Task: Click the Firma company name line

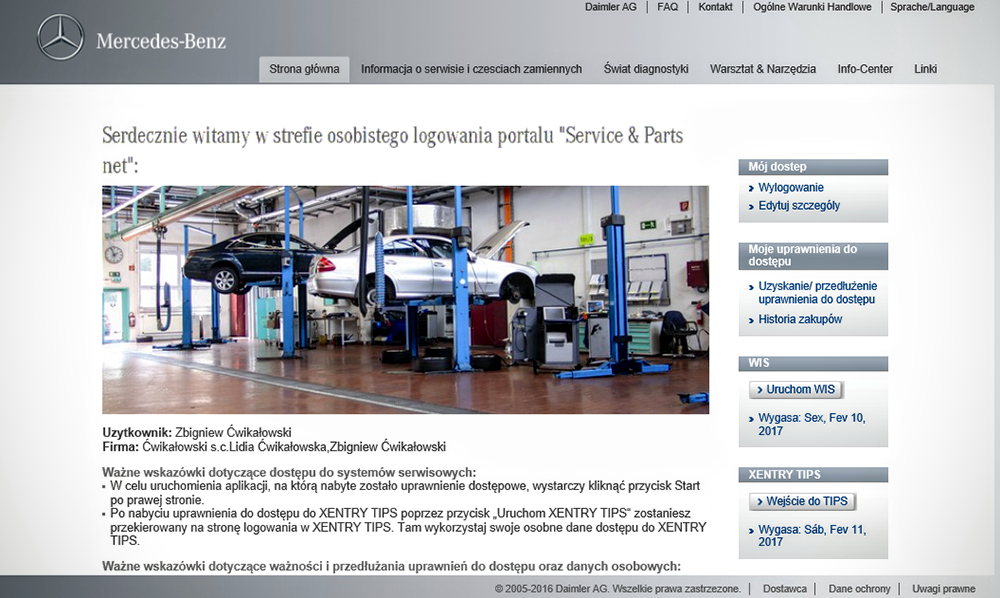Action: coord(274,447)
